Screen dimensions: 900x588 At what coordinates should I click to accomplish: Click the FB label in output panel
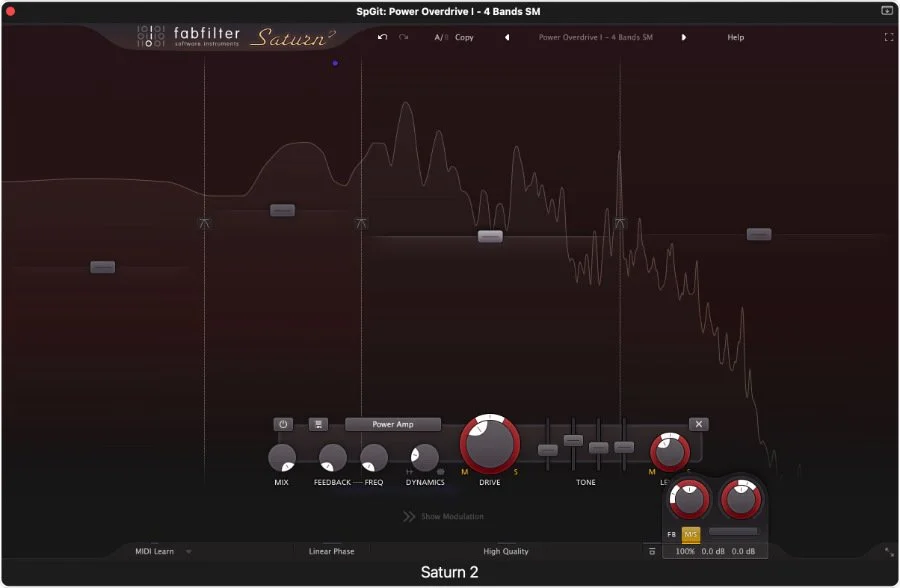(x=671, y=535)
